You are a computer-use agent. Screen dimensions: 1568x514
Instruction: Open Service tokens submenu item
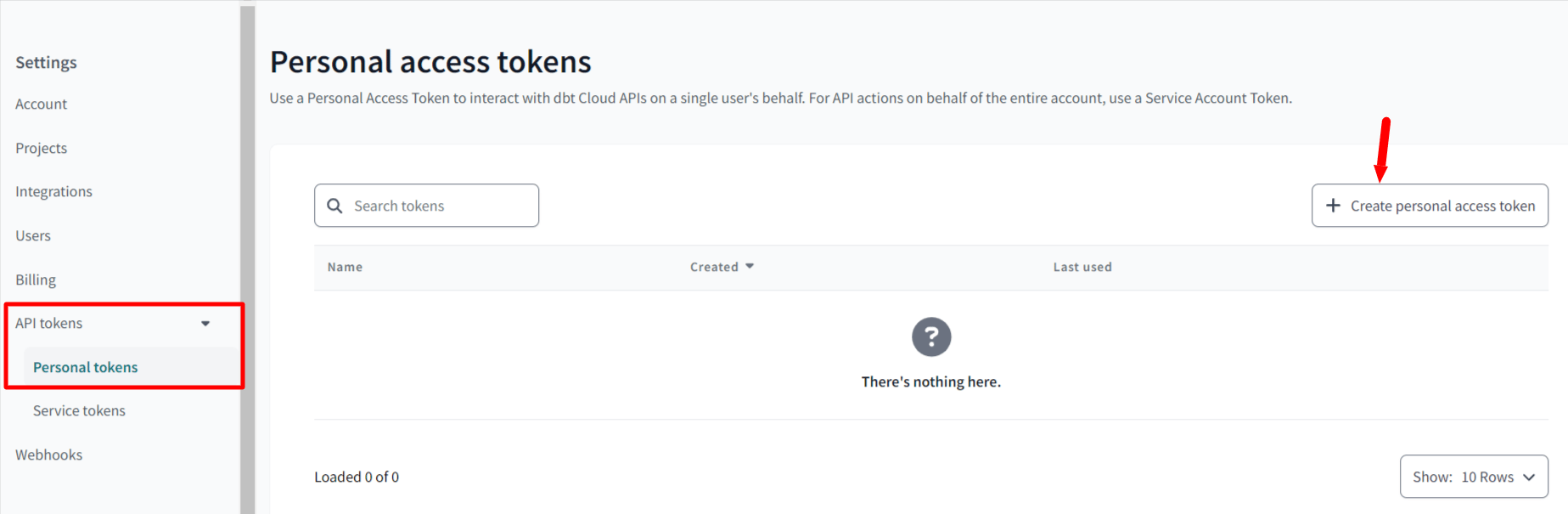[x=79, y=410]
